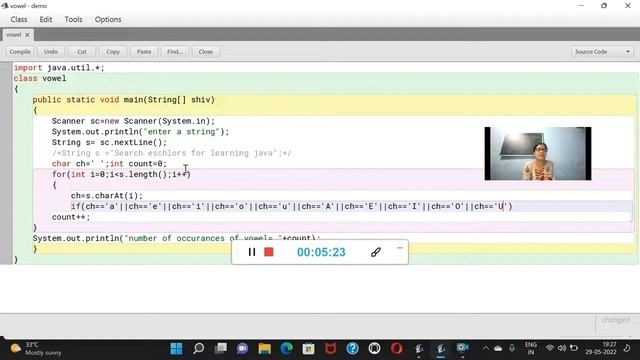Pause the screen recording
Image resolution: width=640 pixels, height=360 pixels.
tap(252, 252)
